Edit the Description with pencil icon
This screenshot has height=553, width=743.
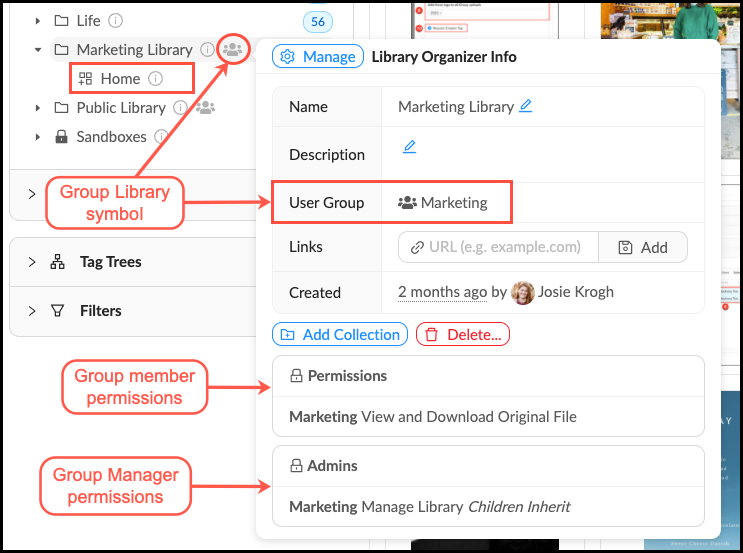pos(409,146)
